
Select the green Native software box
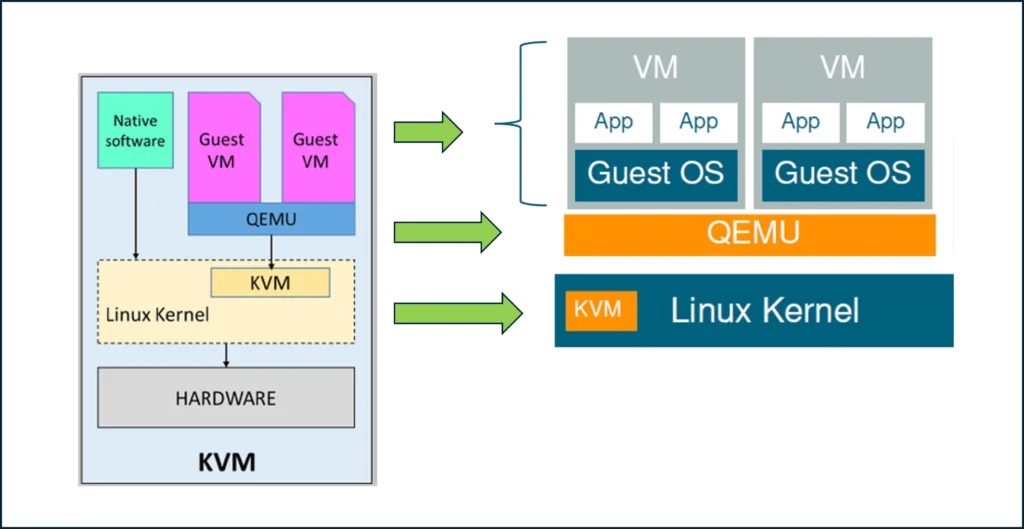pos(135,131)
